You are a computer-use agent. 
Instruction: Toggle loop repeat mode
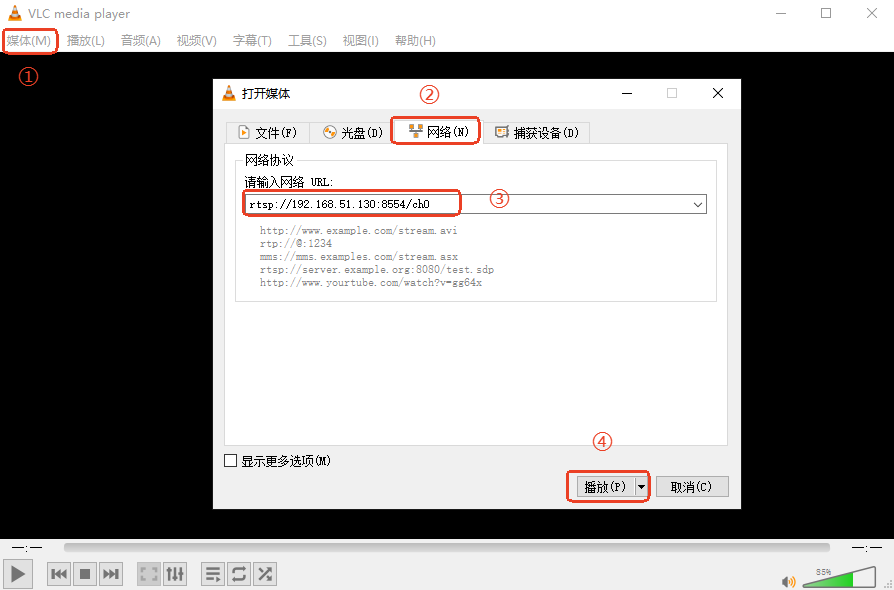[x=239, y=573]
